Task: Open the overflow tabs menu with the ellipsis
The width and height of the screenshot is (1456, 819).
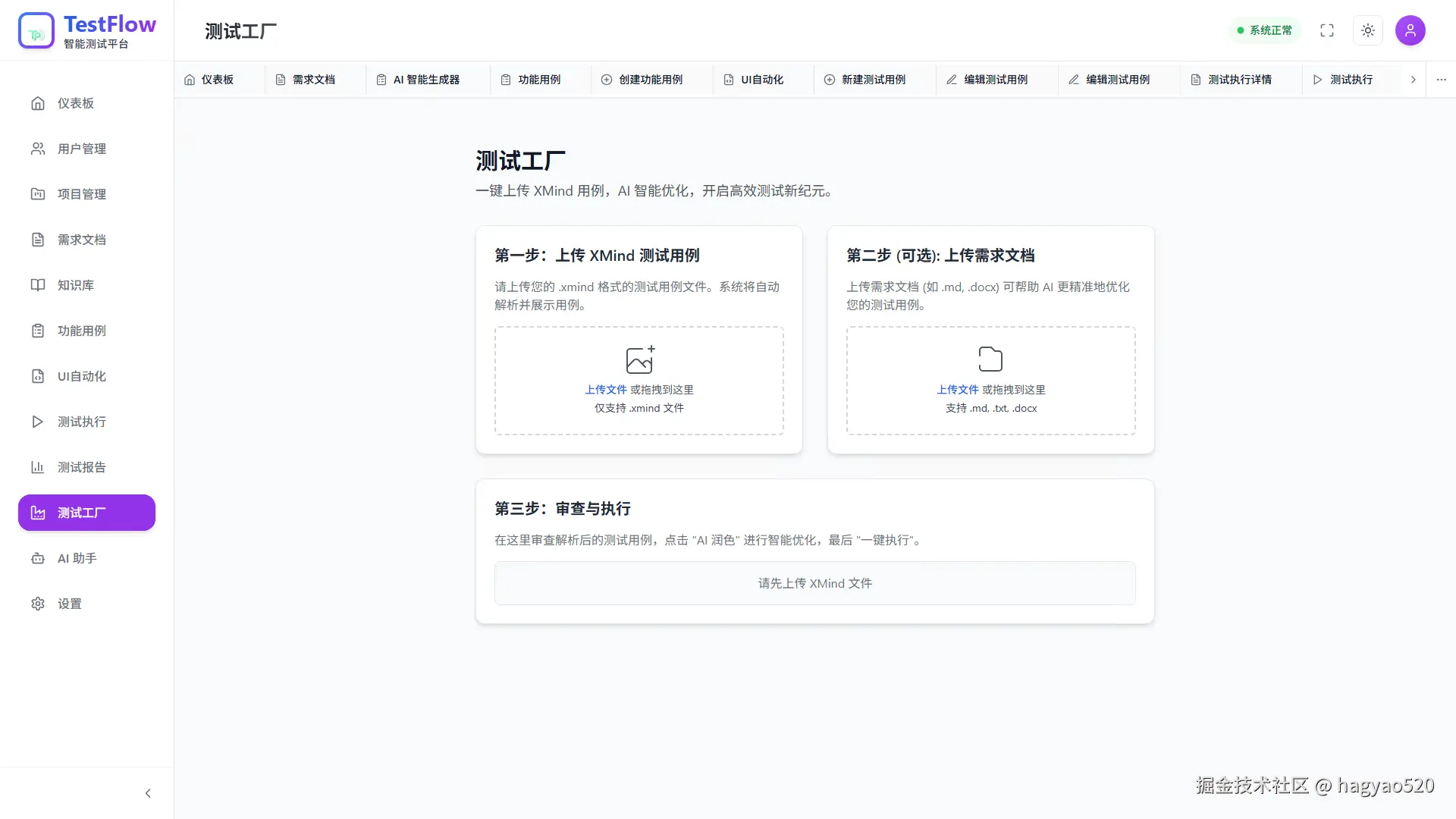Action: tap(1442, 79)
